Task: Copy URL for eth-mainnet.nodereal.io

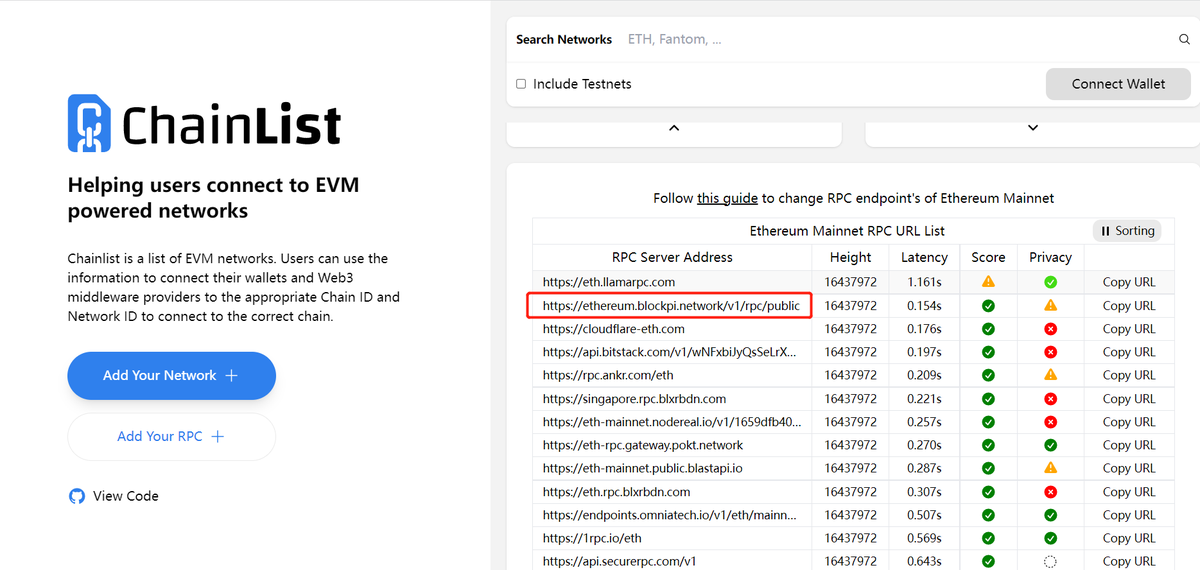Action: coord(1129,422)
